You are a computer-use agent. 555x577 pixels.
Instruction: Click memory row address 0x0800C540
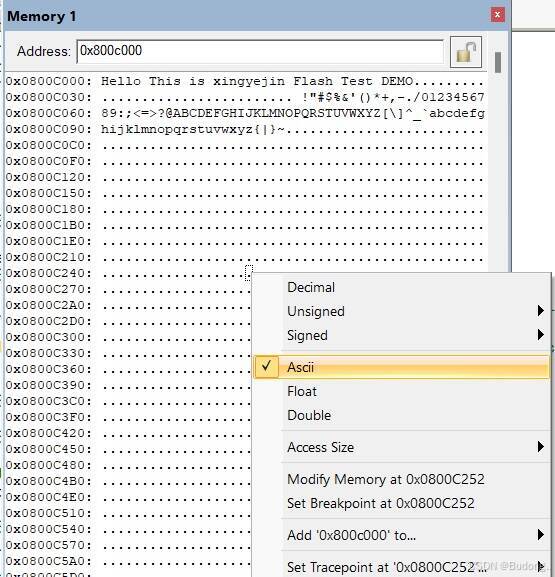click(x=48, y=529)
